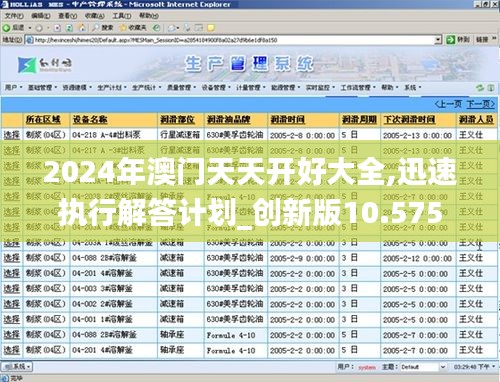Click the company logo icon
The image size is (500, 382).
[x=27, y=65]
